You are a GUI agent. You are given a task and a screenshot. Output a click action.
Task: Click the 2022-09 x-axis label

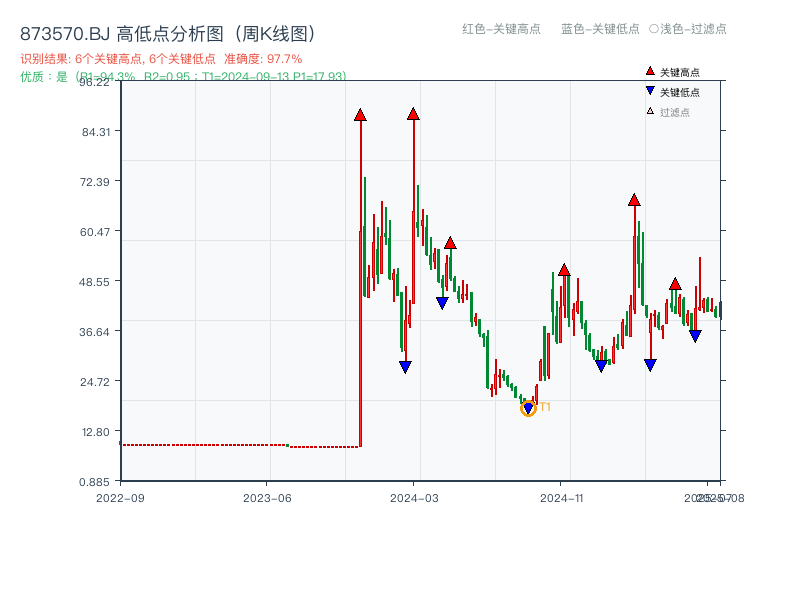120,498
